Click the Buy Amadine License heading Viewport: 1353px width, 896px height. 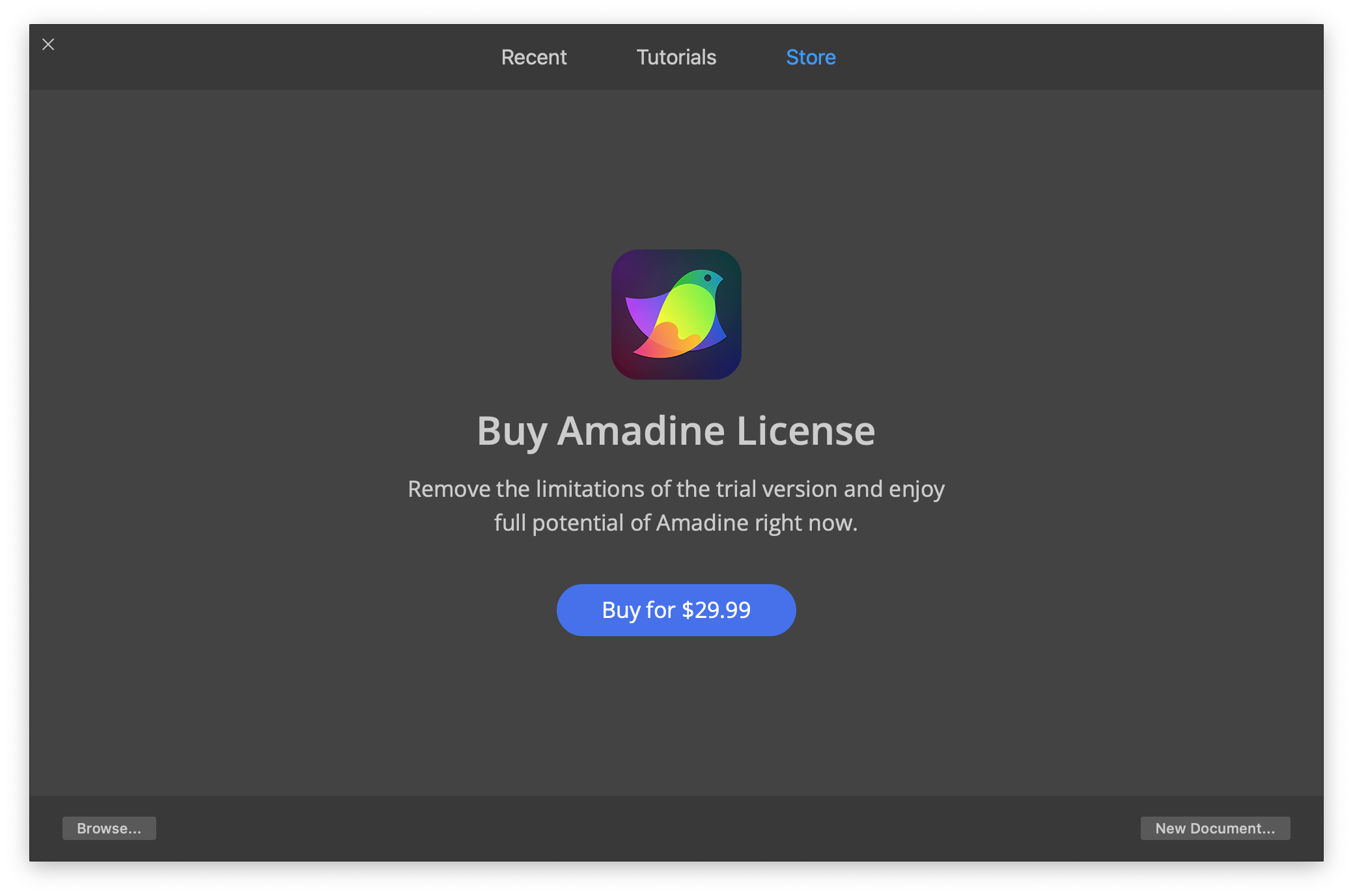676,431
